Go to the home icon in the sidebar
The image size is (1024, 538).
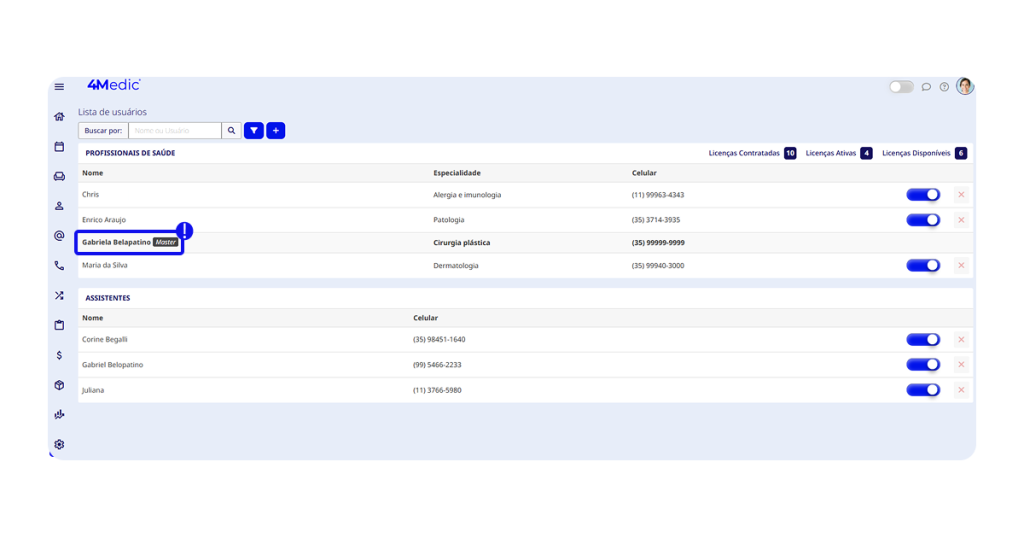[x=59, y=117]
